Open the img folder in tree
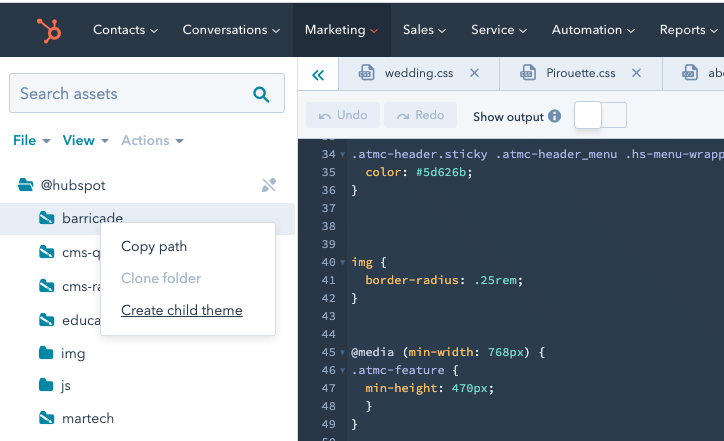 tap(72, 353)
